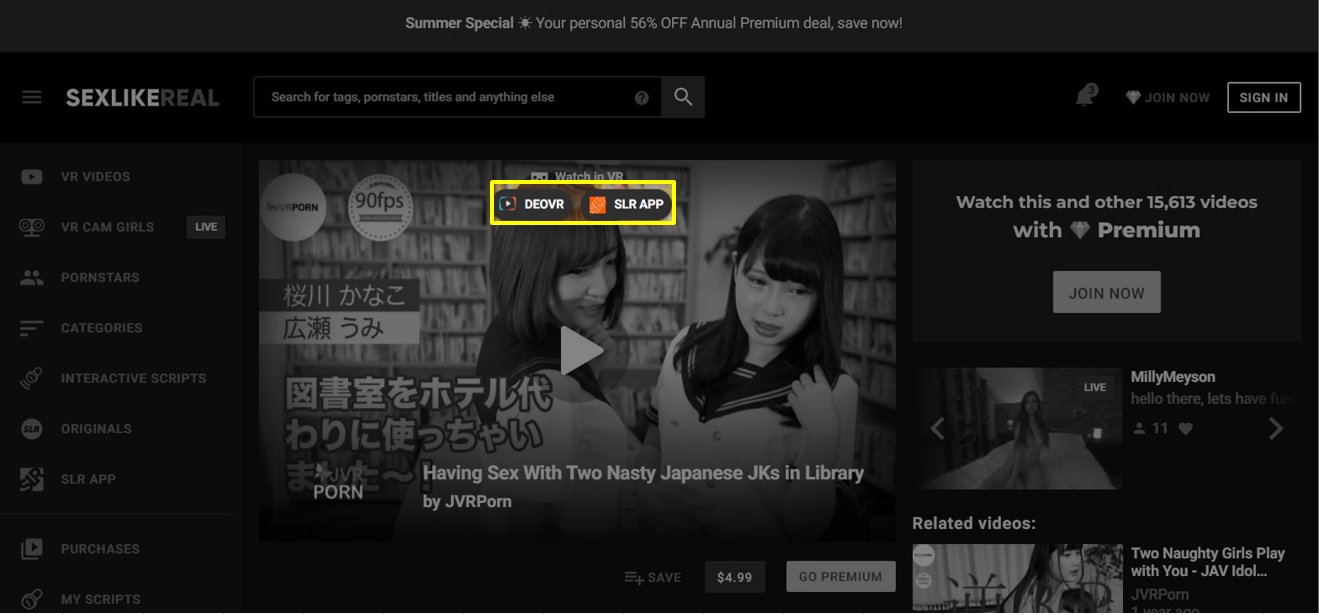Click the magnifier search button

coord(683,97)
